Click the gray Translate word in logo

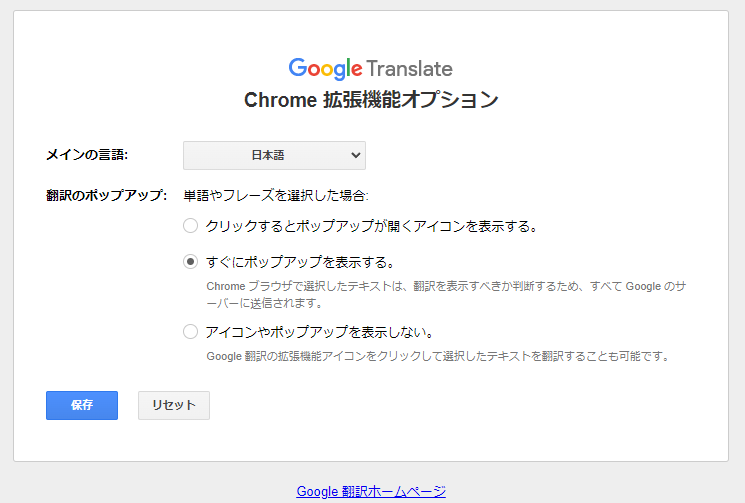pos(409,69)
